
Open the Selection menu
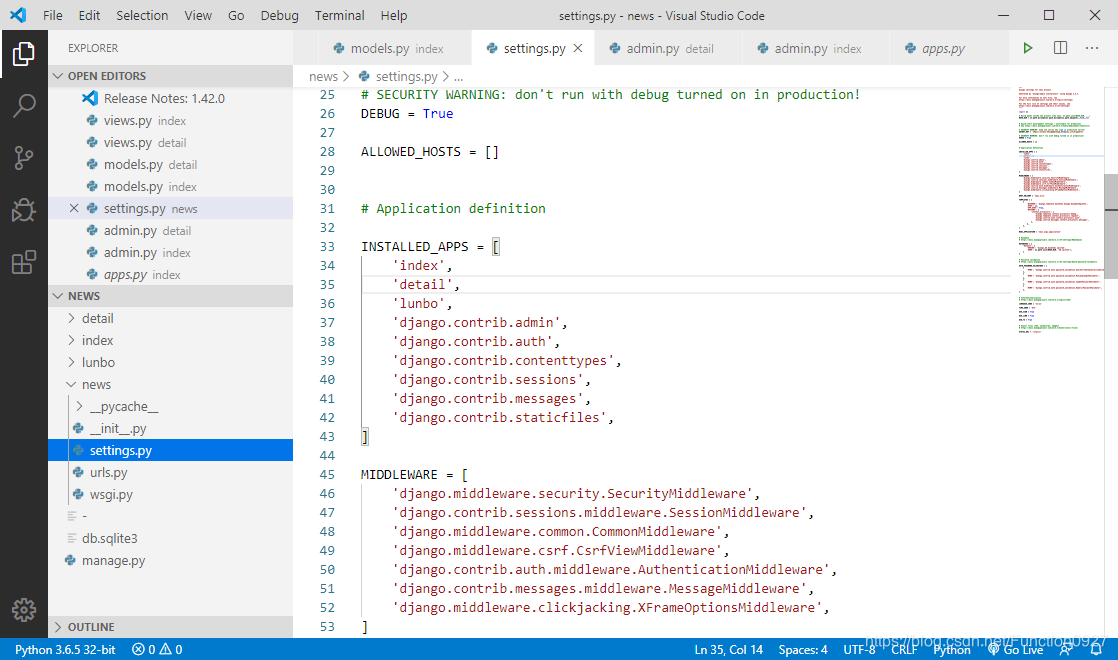coord(142,15)
